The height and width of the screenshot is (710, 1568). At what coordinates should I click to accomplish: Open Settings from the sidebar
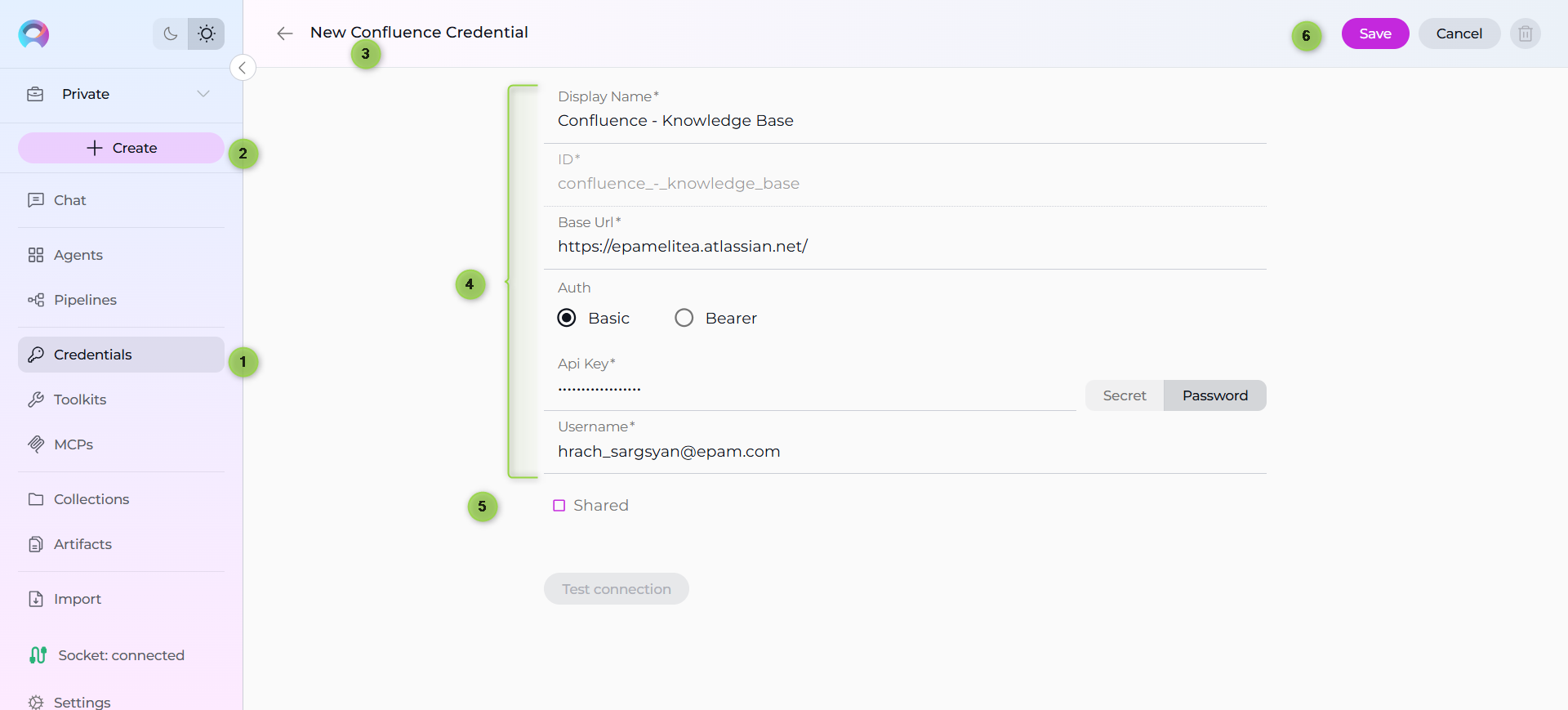[82, 701]
